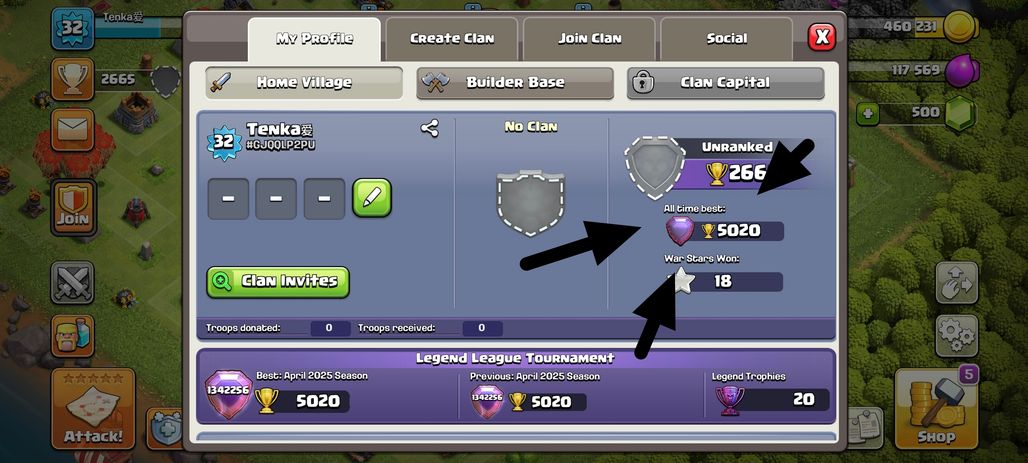Choose the locked Clan Capital view

[725, 83]
